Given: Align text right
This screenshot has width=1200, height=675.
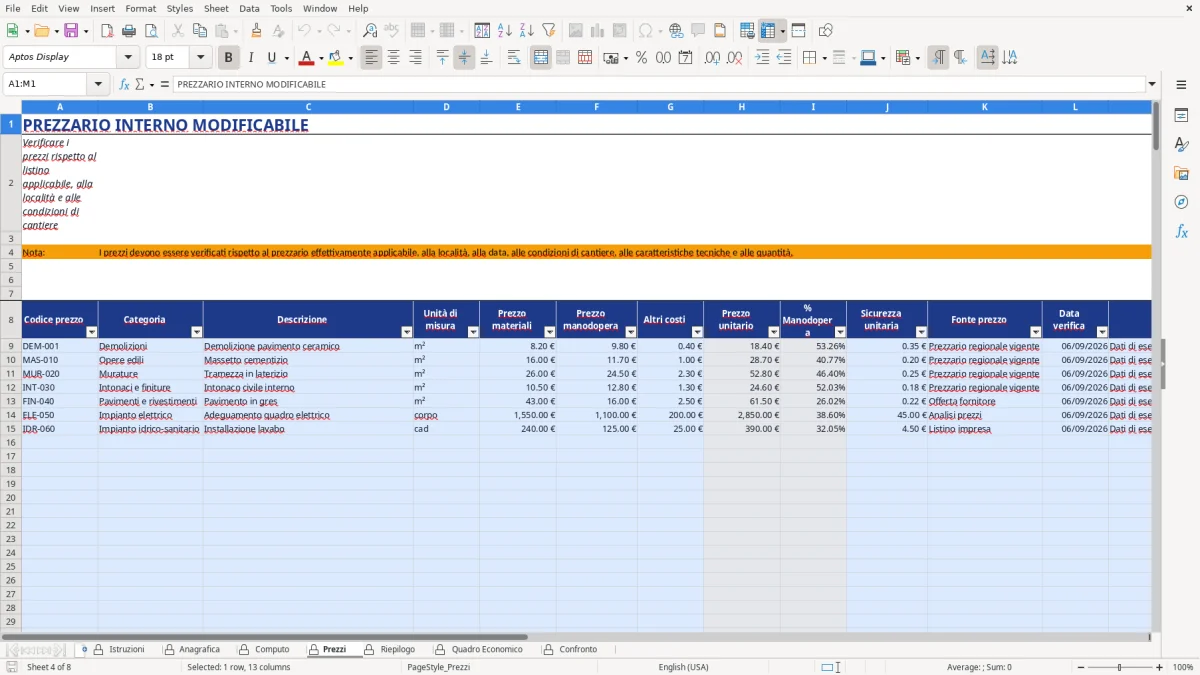Looking at the screenshot, I should (x=415, y=58).
